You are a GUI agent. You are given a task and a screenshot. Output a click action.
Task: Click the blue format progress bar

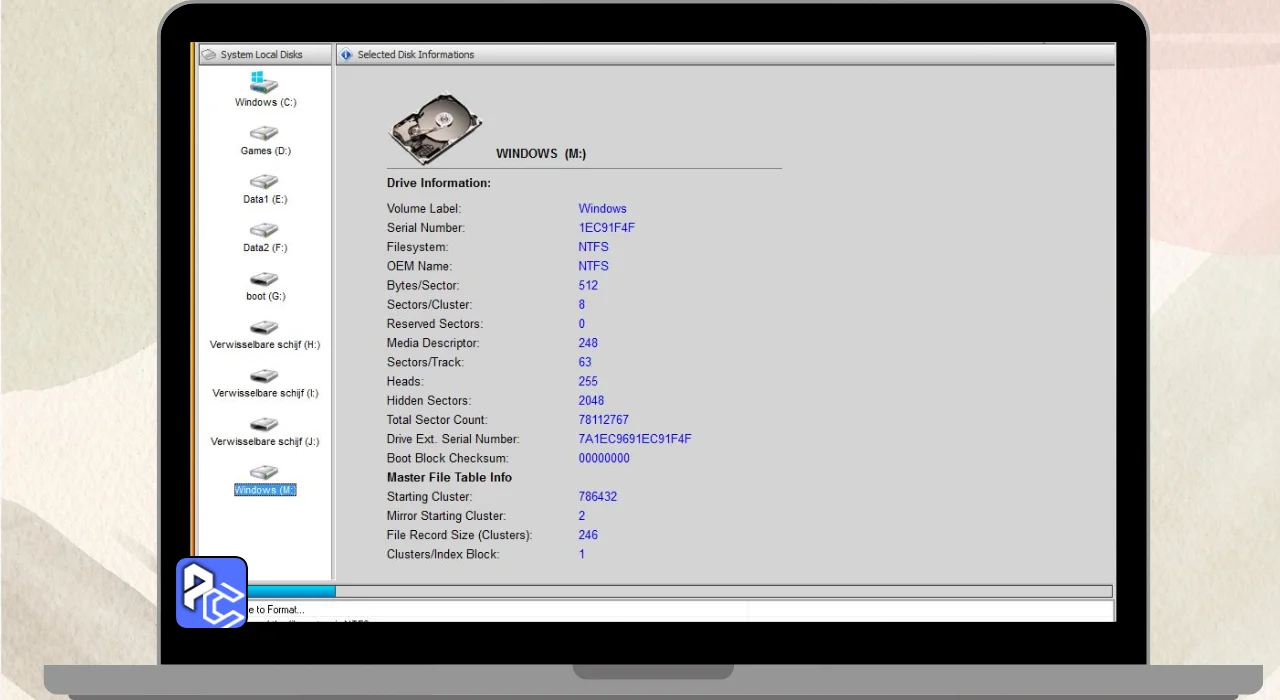290,591
